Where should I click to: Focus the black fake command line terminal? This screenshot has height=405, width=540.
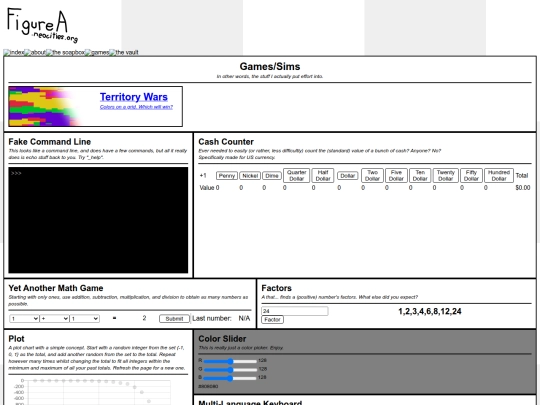[x=98, y=220]
